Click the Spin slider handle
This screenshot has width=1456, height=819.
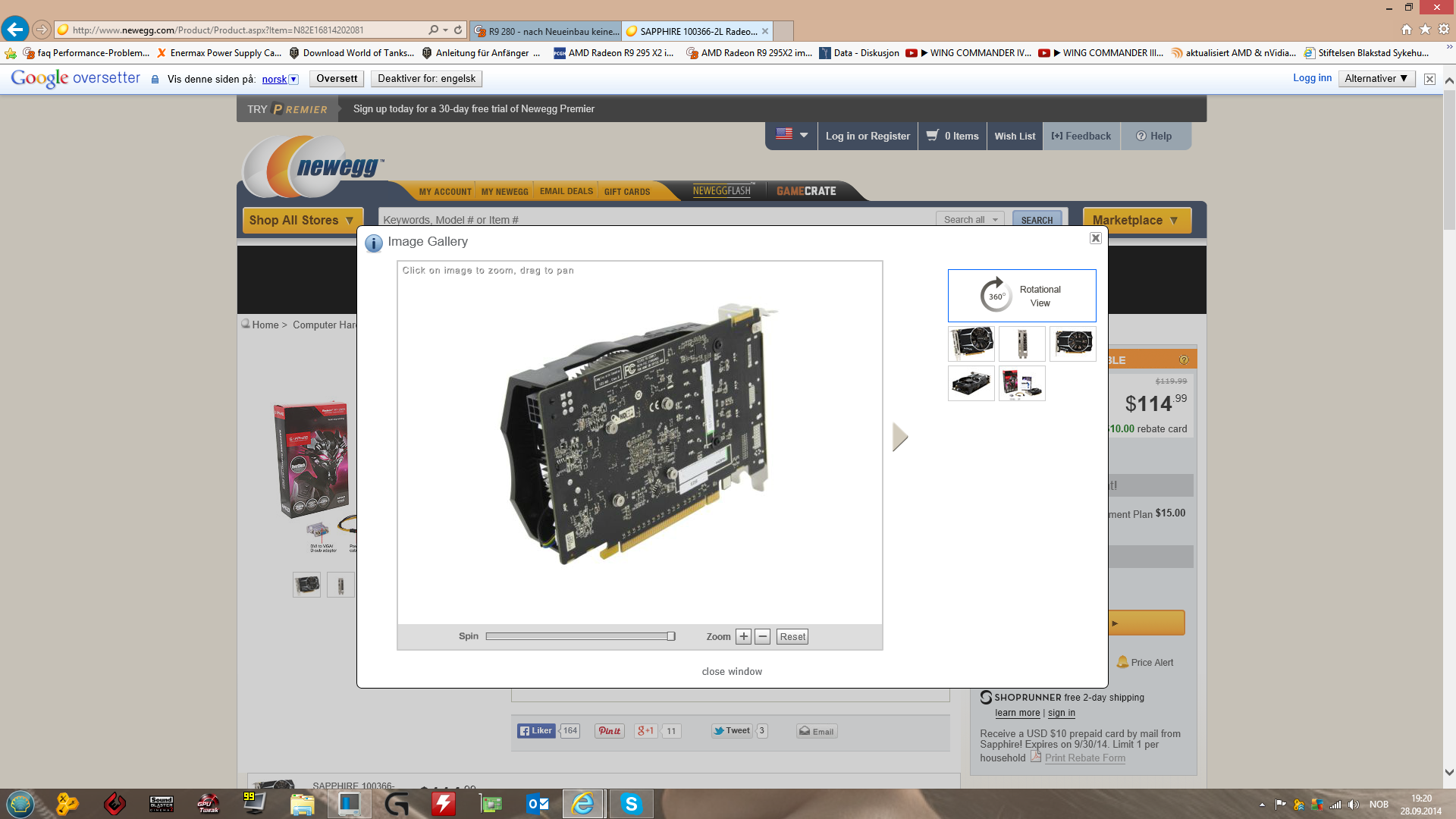pos(671,637)
